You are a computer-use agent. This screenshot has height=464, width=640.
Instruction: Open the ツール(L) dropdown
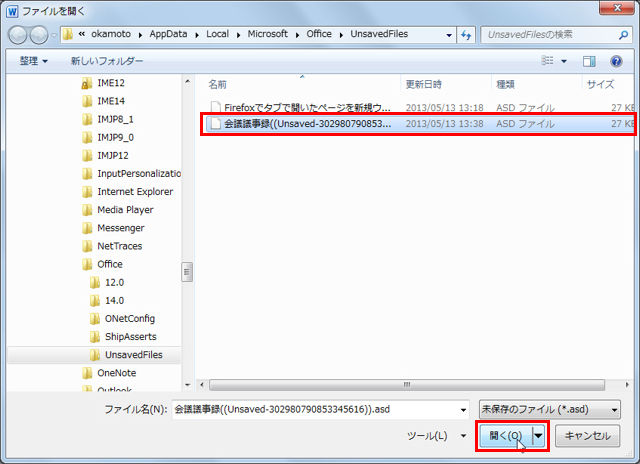[436, 436]
